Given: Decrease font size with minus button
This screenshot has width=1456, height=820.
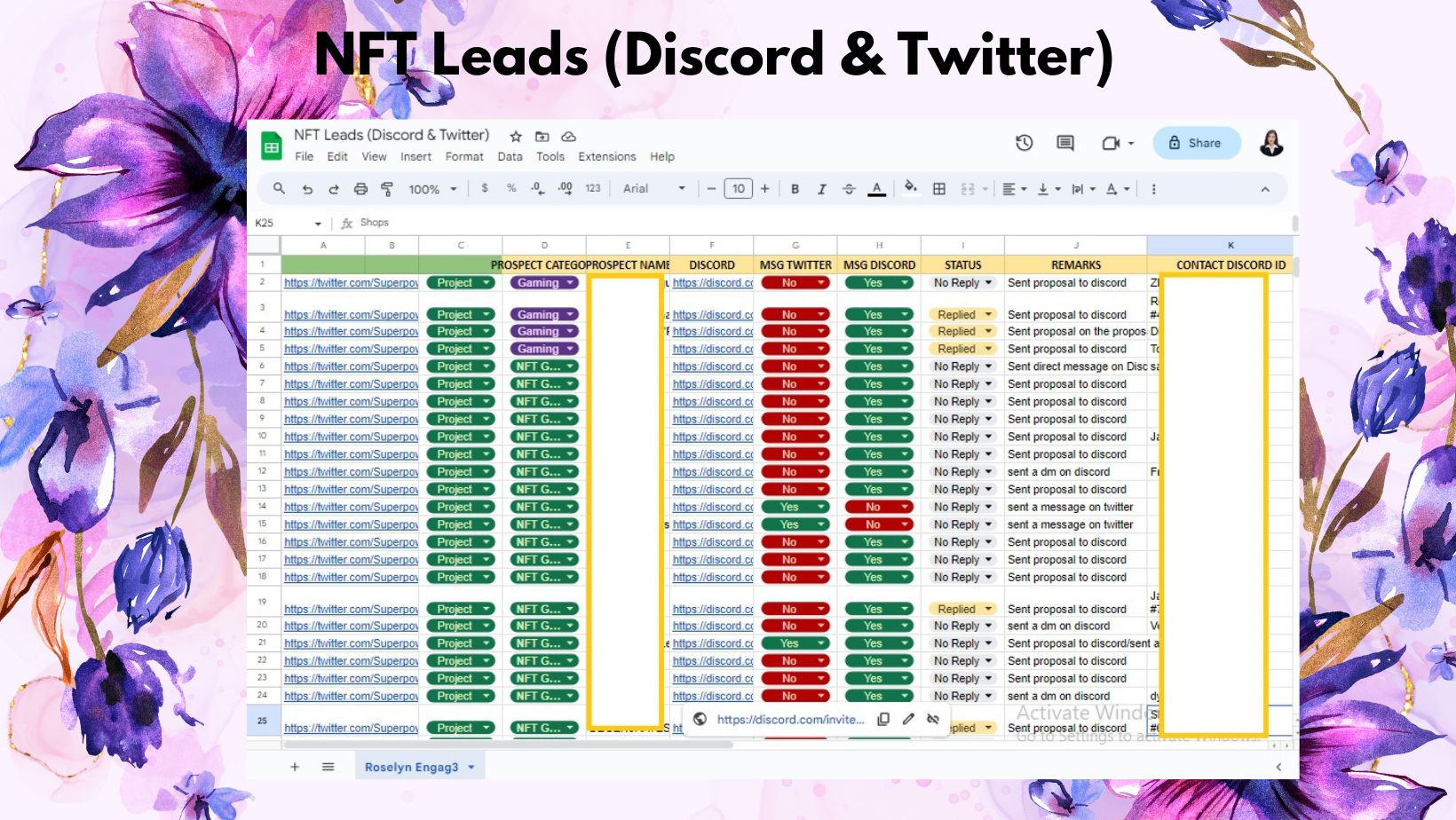Looking at the screenshot, I should coord(711,188).
